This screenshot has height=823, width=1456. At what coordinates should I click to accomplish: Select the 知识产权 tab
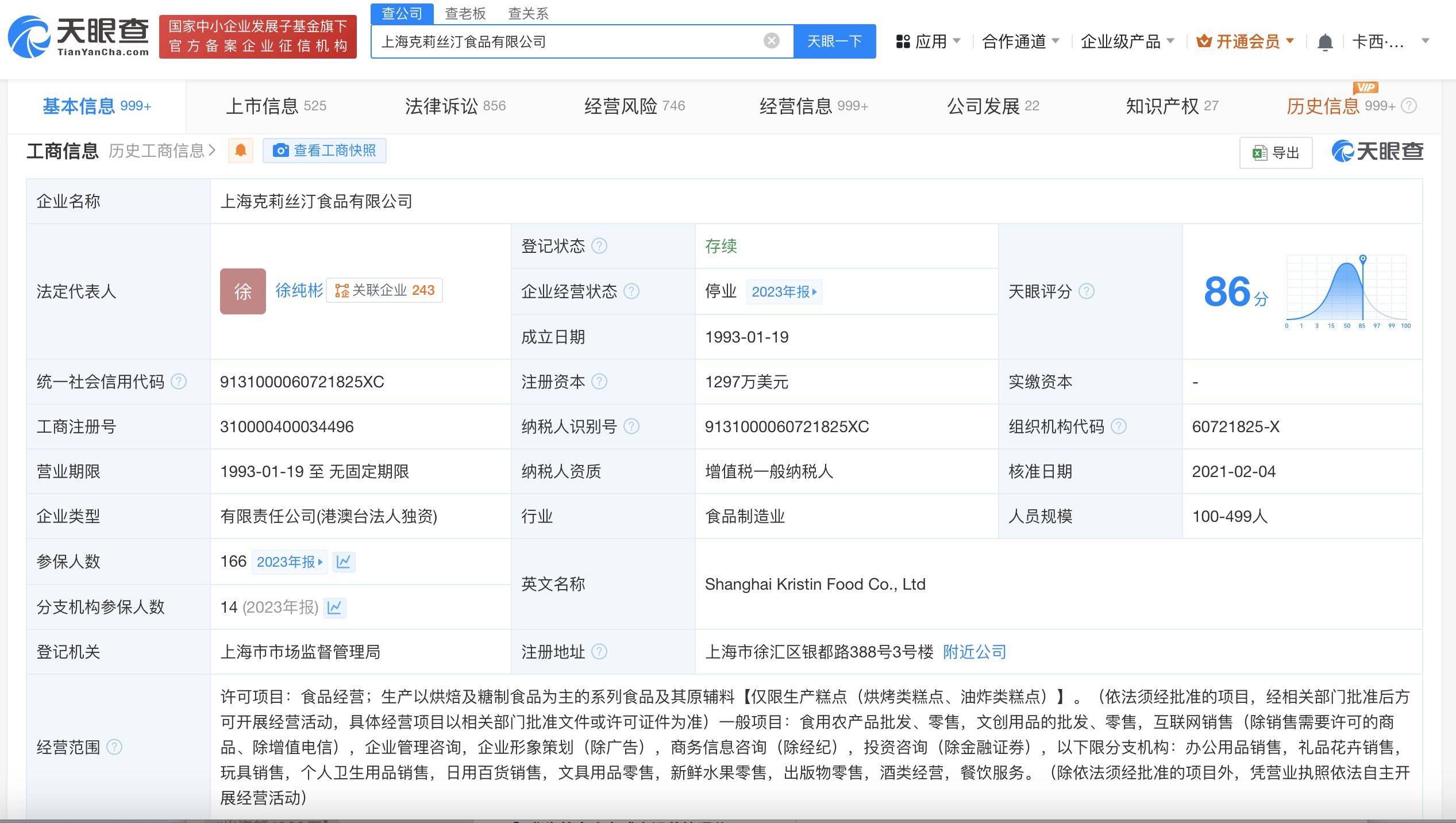click(1172, 106)
